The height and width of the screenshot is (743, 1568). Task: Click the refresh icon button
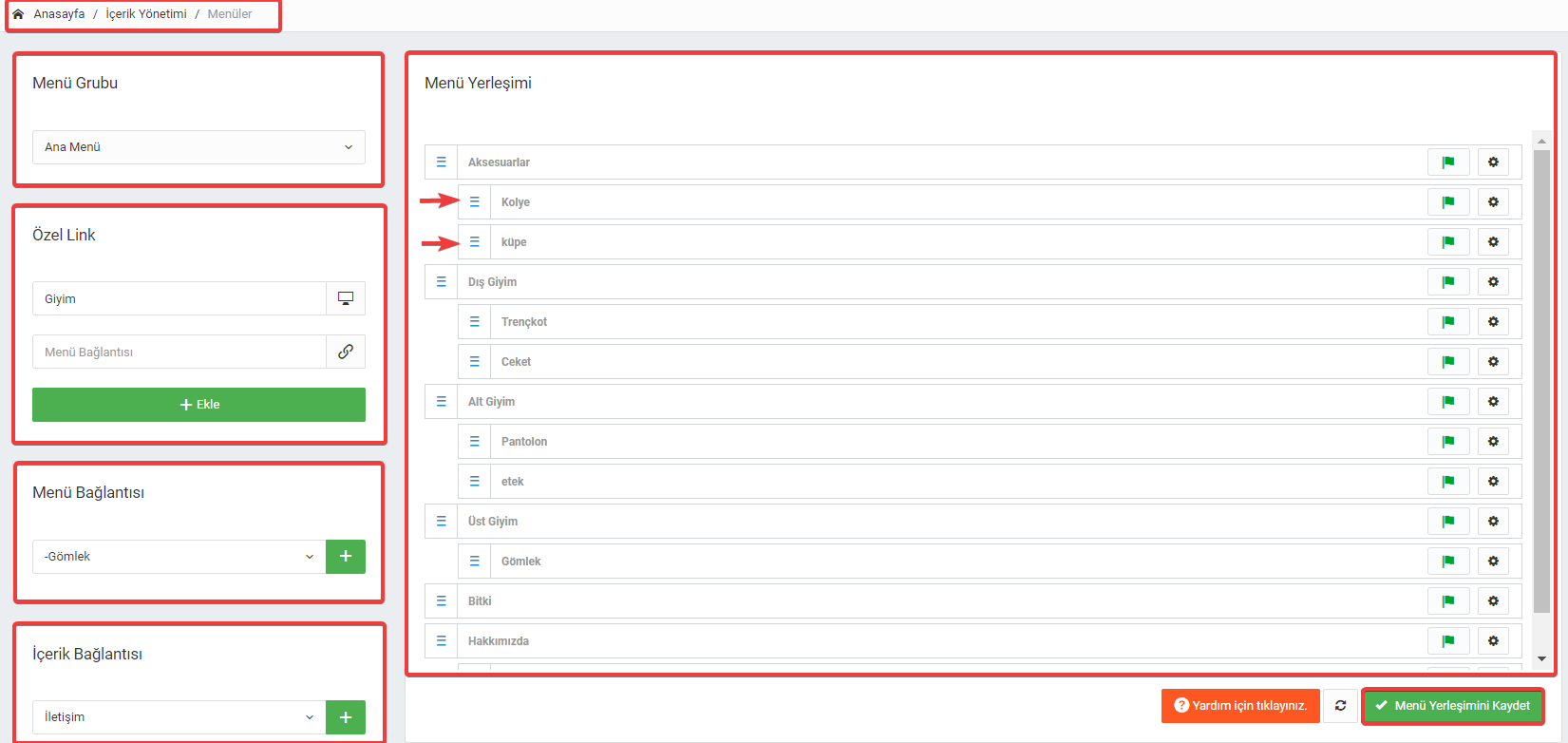tap(1340, 706)
